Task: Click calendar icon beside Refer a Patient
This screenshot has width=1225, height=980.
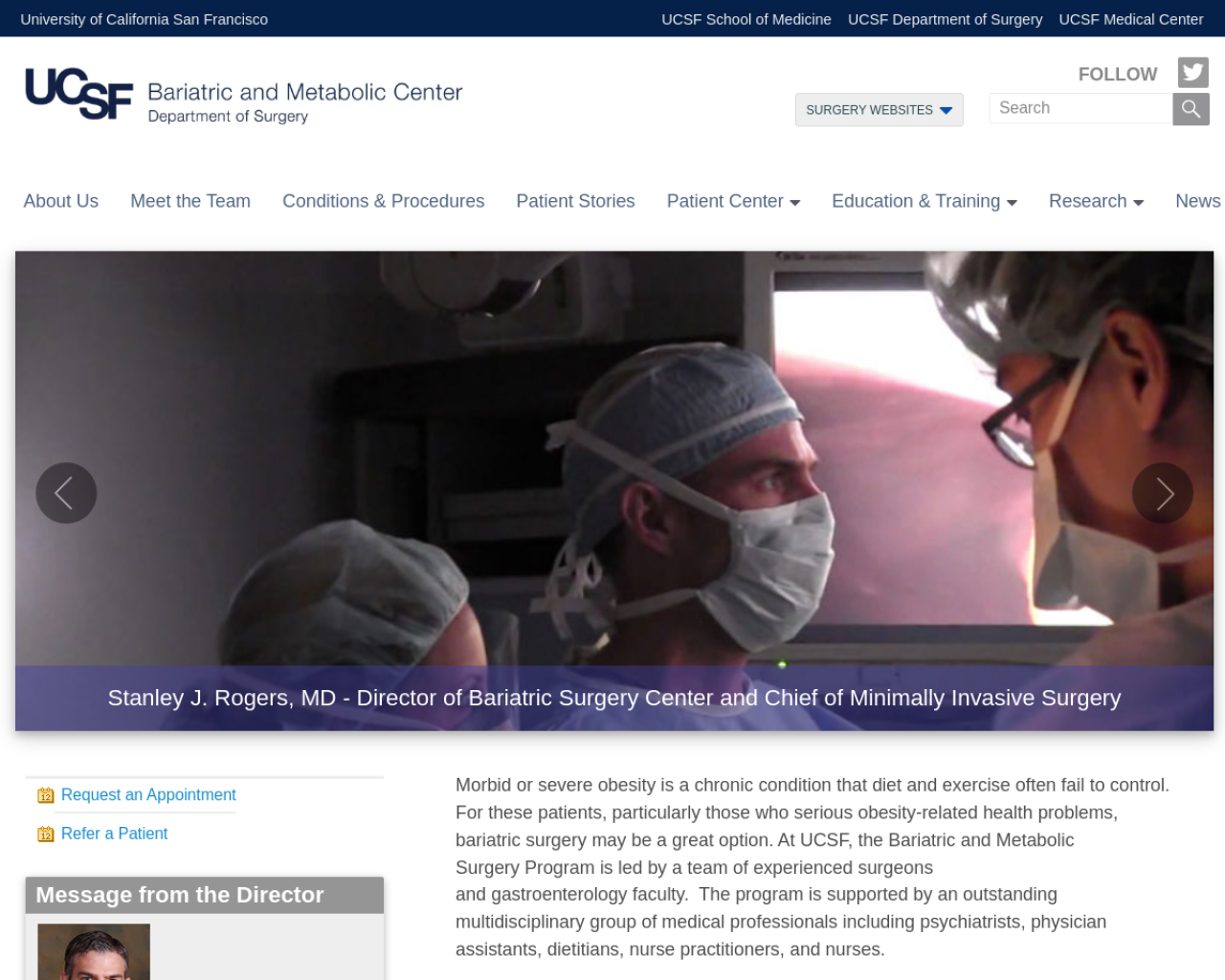Action: tap(45, 835)
